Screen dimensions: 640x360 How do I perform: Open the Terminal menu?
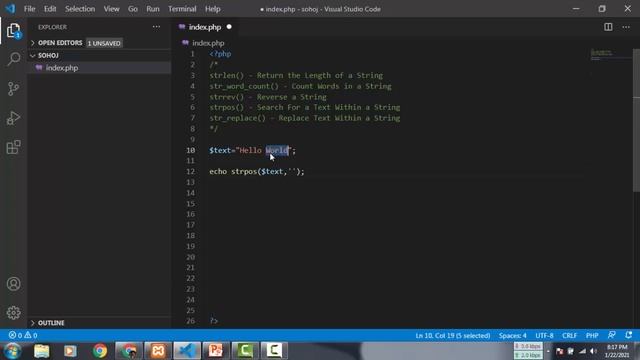[182, 9]
